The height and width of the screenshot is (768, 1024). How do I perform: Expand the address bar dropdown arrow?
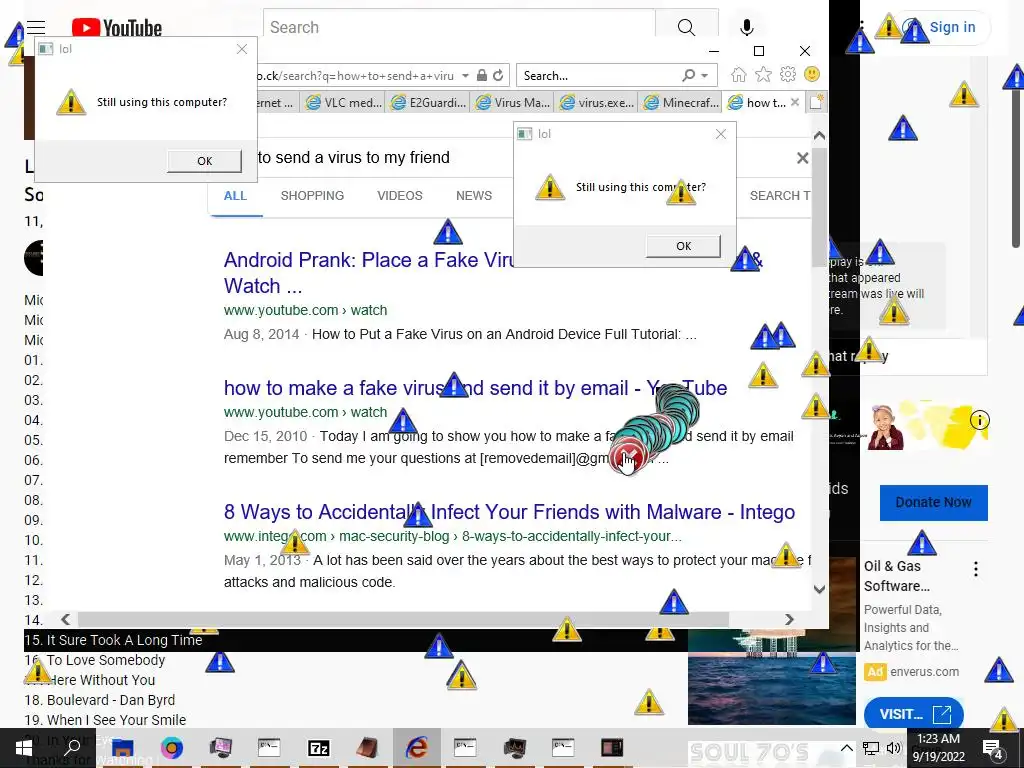pos(465,75)
